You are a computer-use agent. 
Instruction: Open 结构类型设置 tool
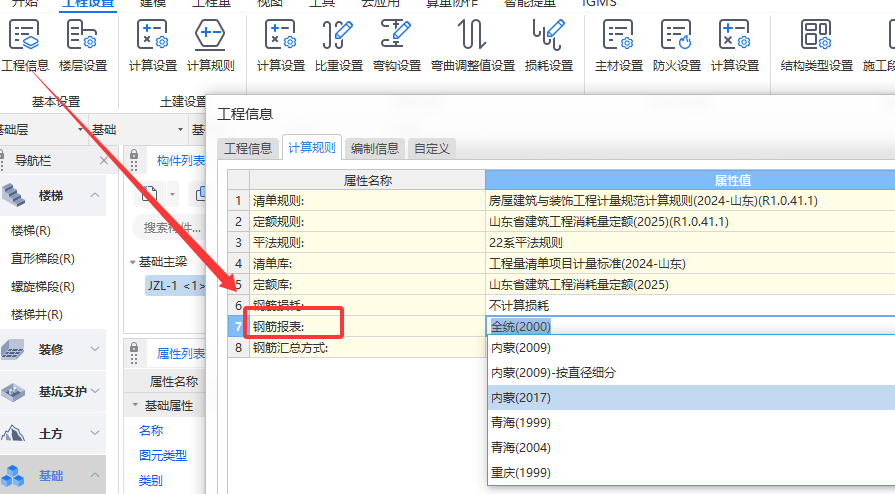pyautogui.click(x=816, y=46)
